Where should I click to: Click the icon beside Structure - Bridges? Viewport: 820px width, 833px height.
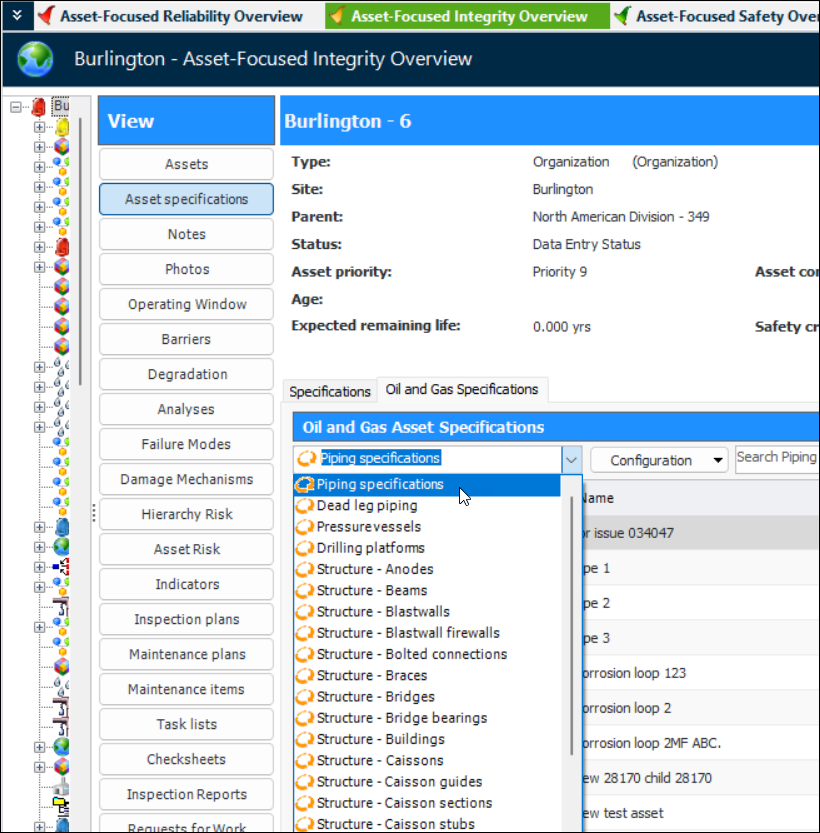click(305, 697)
